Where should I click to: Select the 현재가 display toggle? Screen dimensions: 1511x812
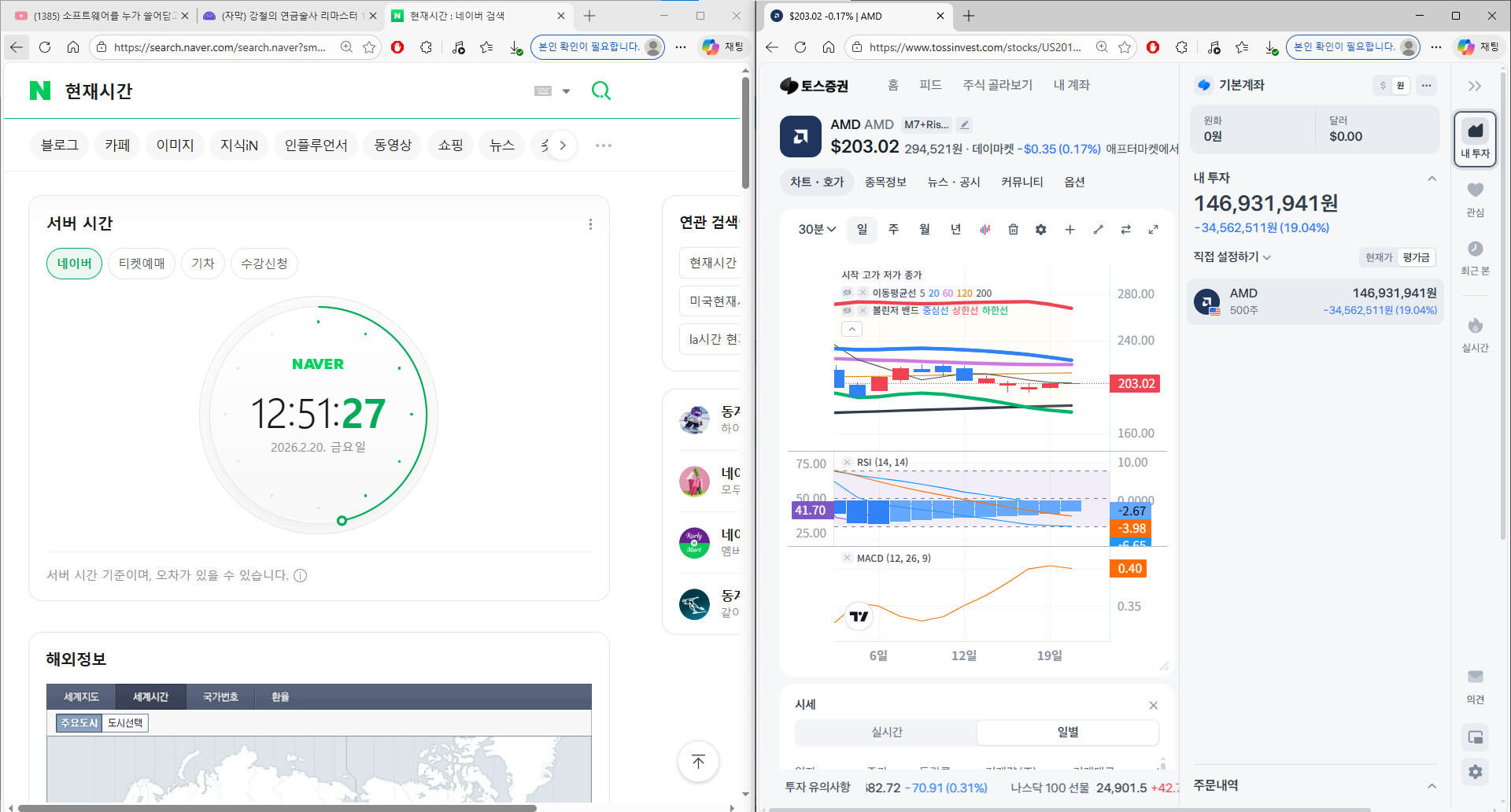click(1379, 257)
